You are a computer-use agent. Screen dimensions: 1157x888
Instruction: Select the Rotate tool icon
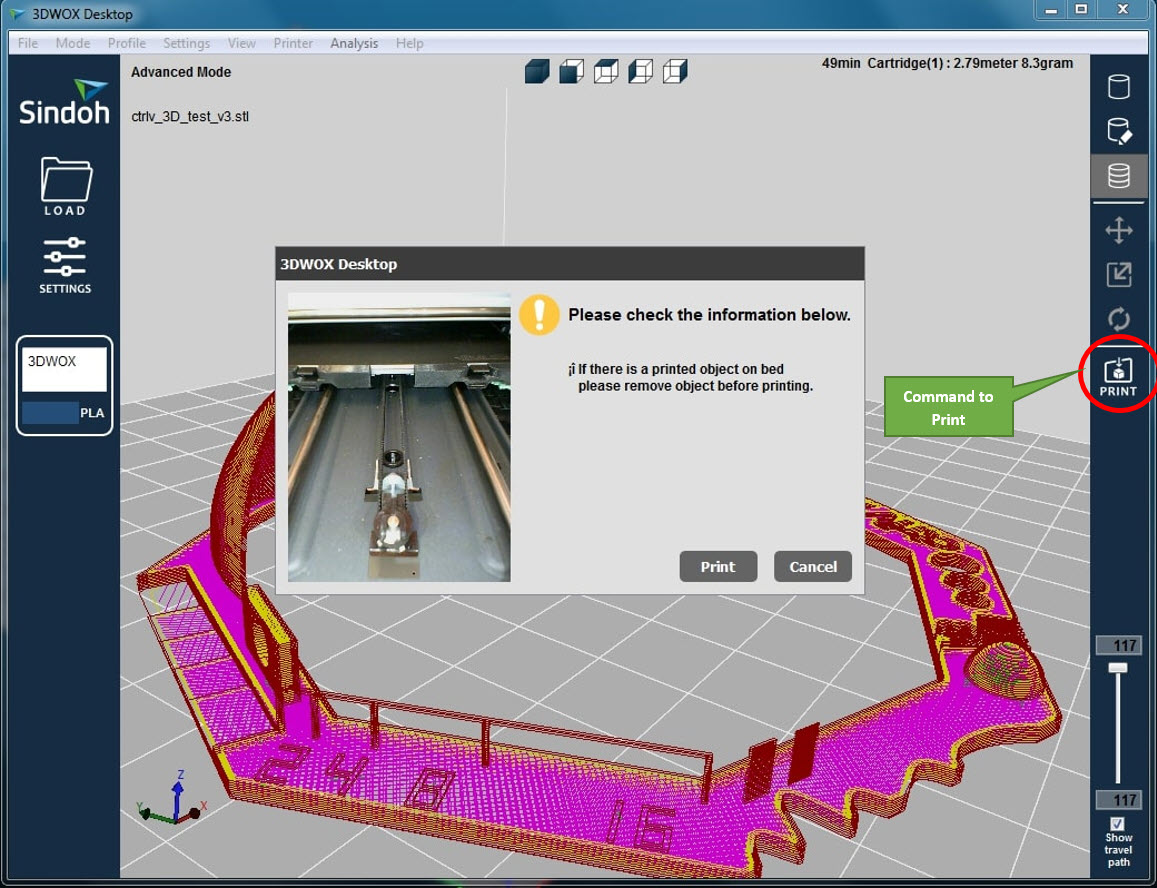(x=1119, y=319)
